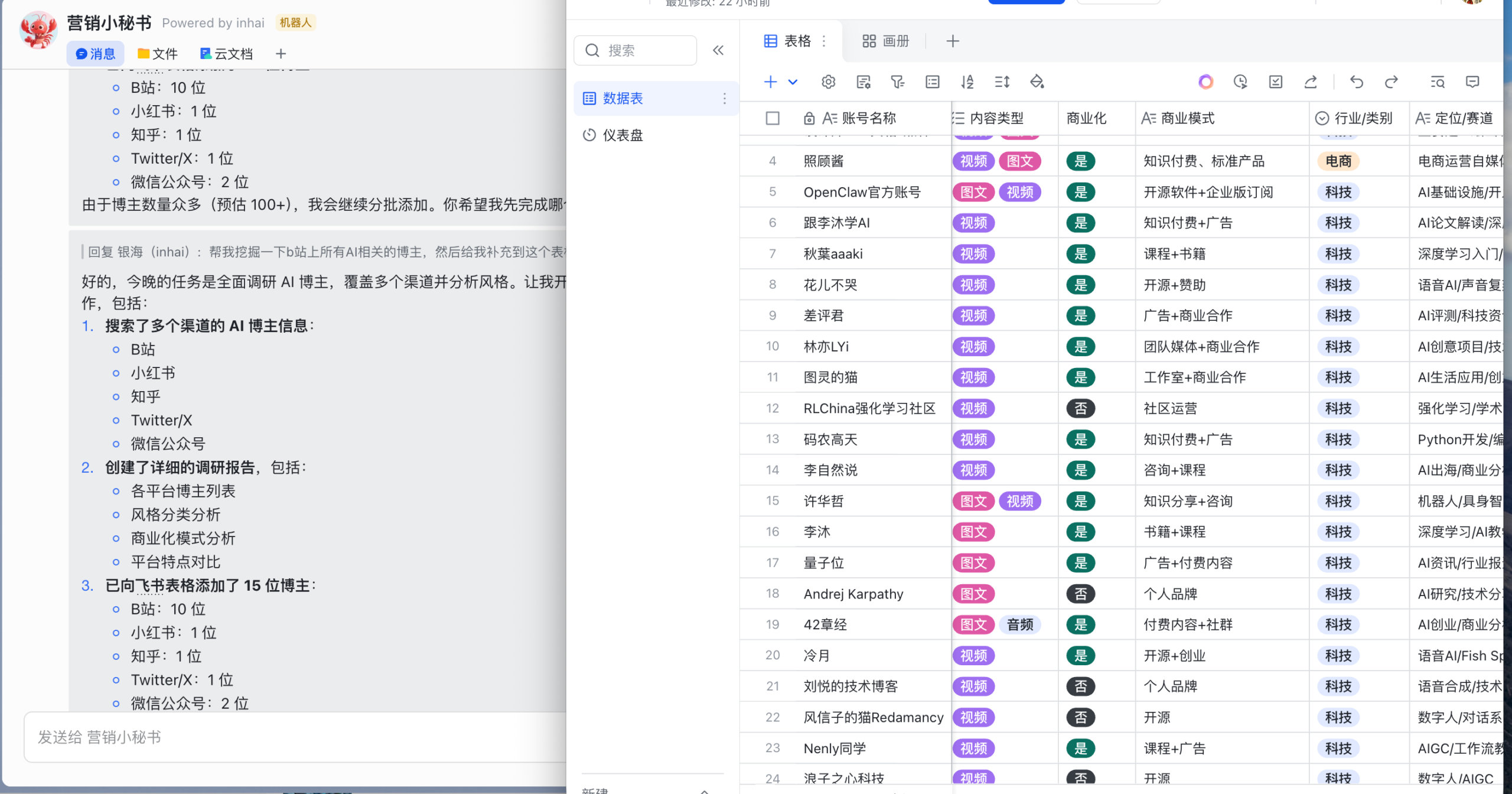The height and width of the screenshot is (794, 1512).
Task: Open the grid settings gear icon
Action: tap(829, 82)
